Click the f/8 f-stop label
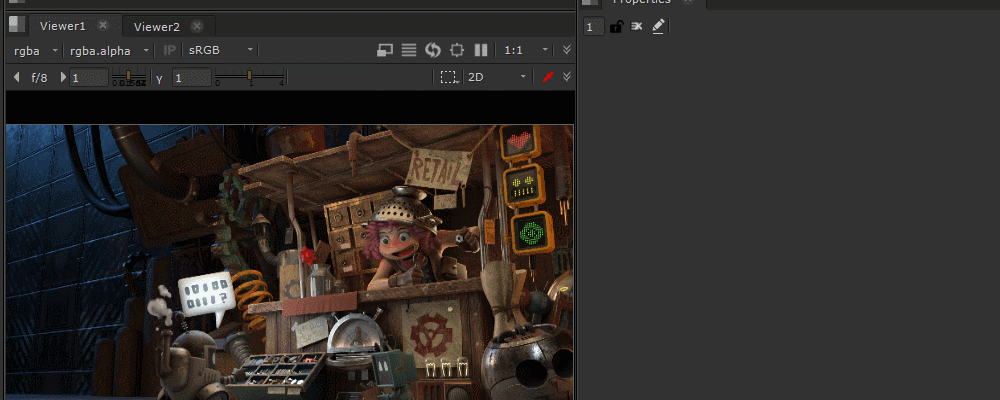Screen dimensions: 1000x400 coord(40,78)
